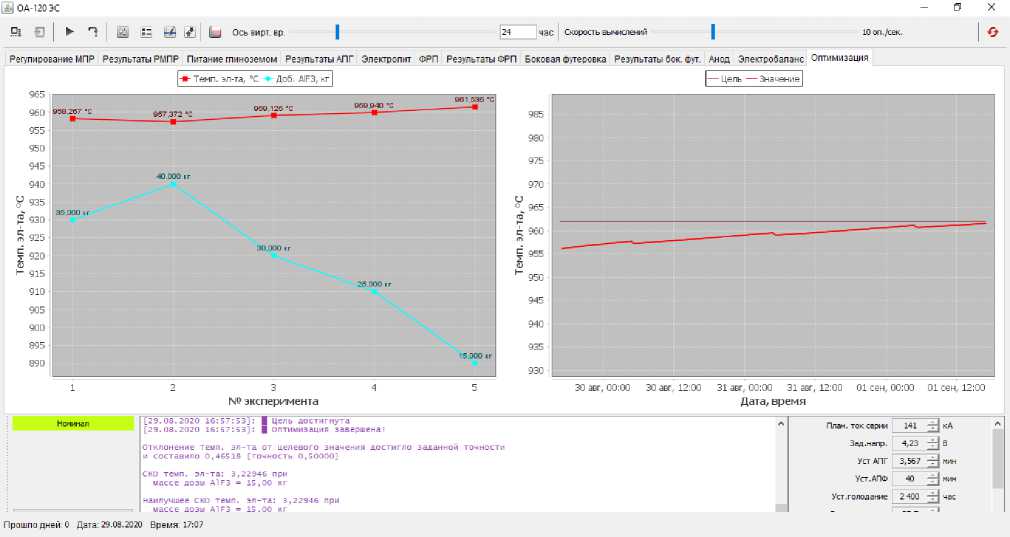Click the green 'Номинал' button
The height and width of the screenshot is (537, 1010).
coord(70,424)
